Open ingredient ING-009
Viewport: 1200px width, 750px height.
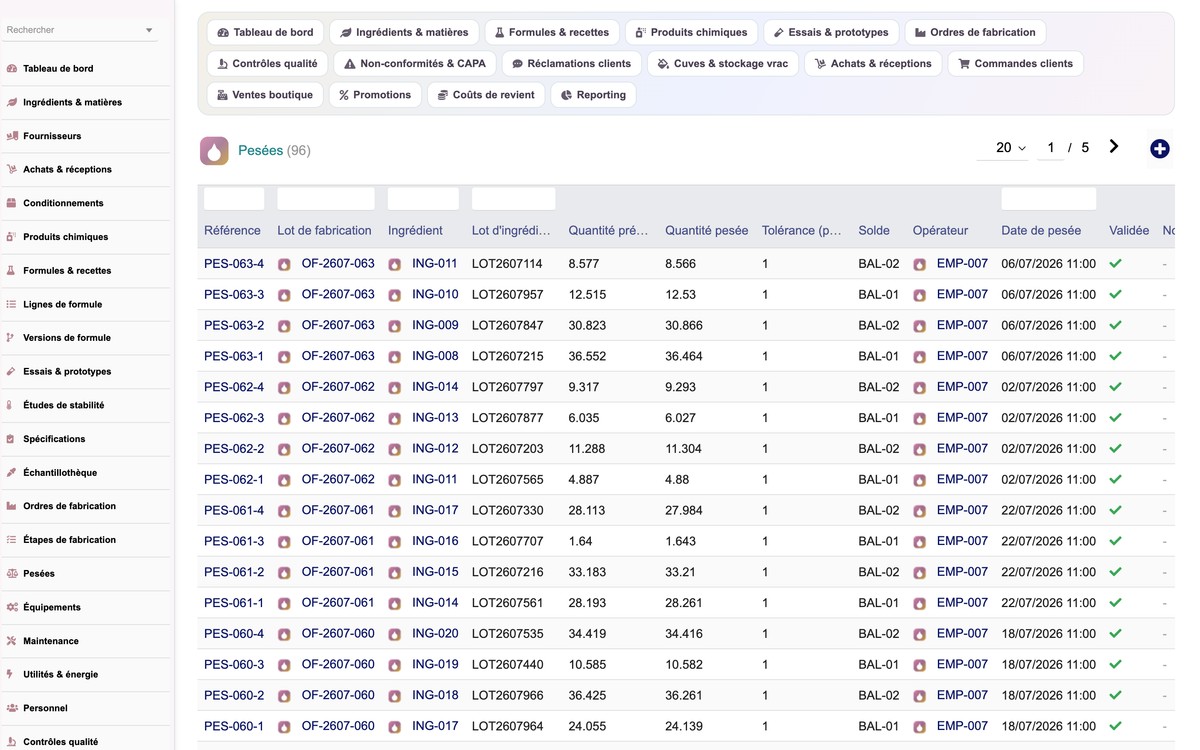click(x=435, y=325)
